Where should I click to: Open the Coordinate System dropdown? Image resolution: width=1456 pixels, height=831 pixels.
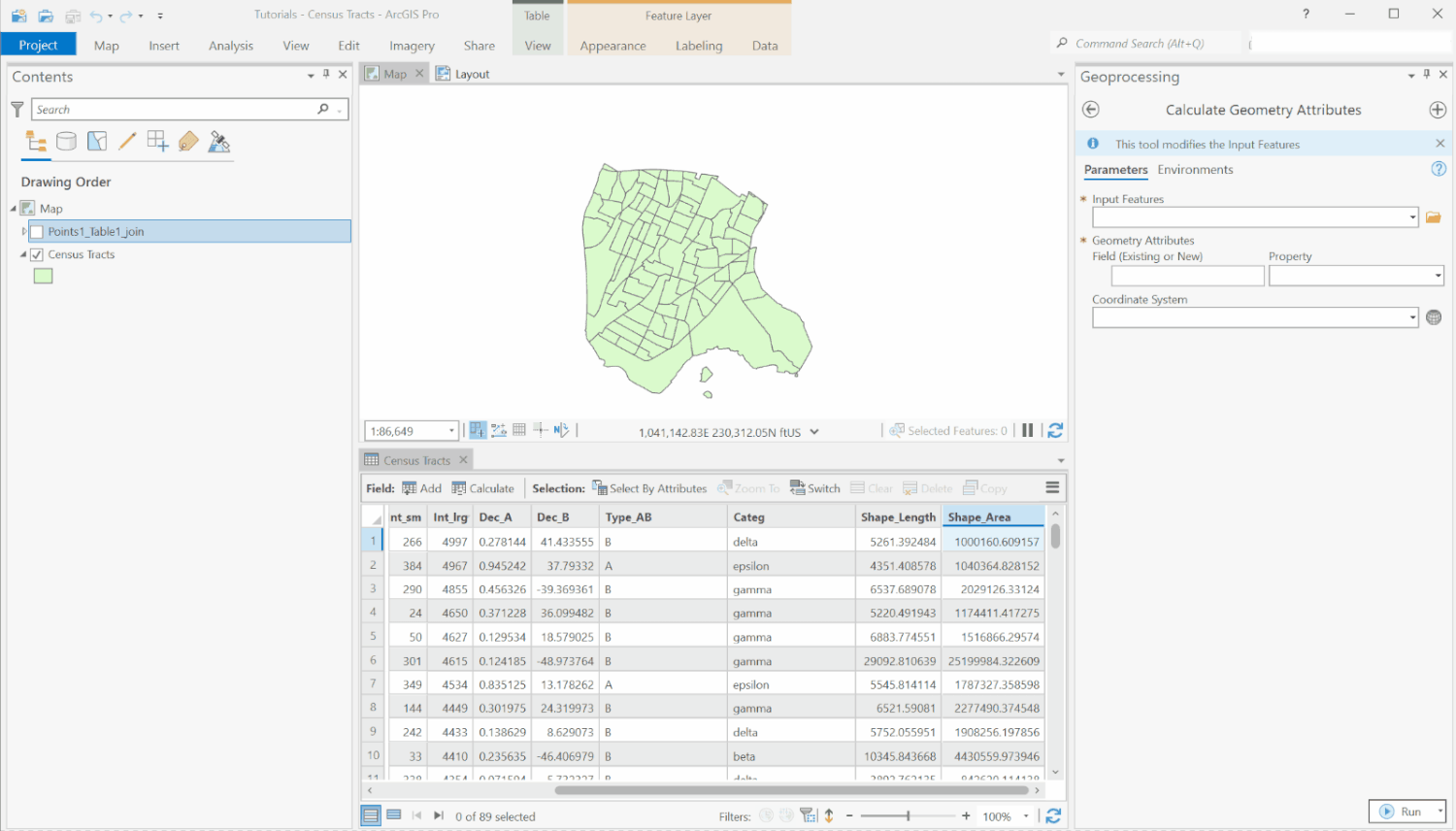pos(1411,317)
